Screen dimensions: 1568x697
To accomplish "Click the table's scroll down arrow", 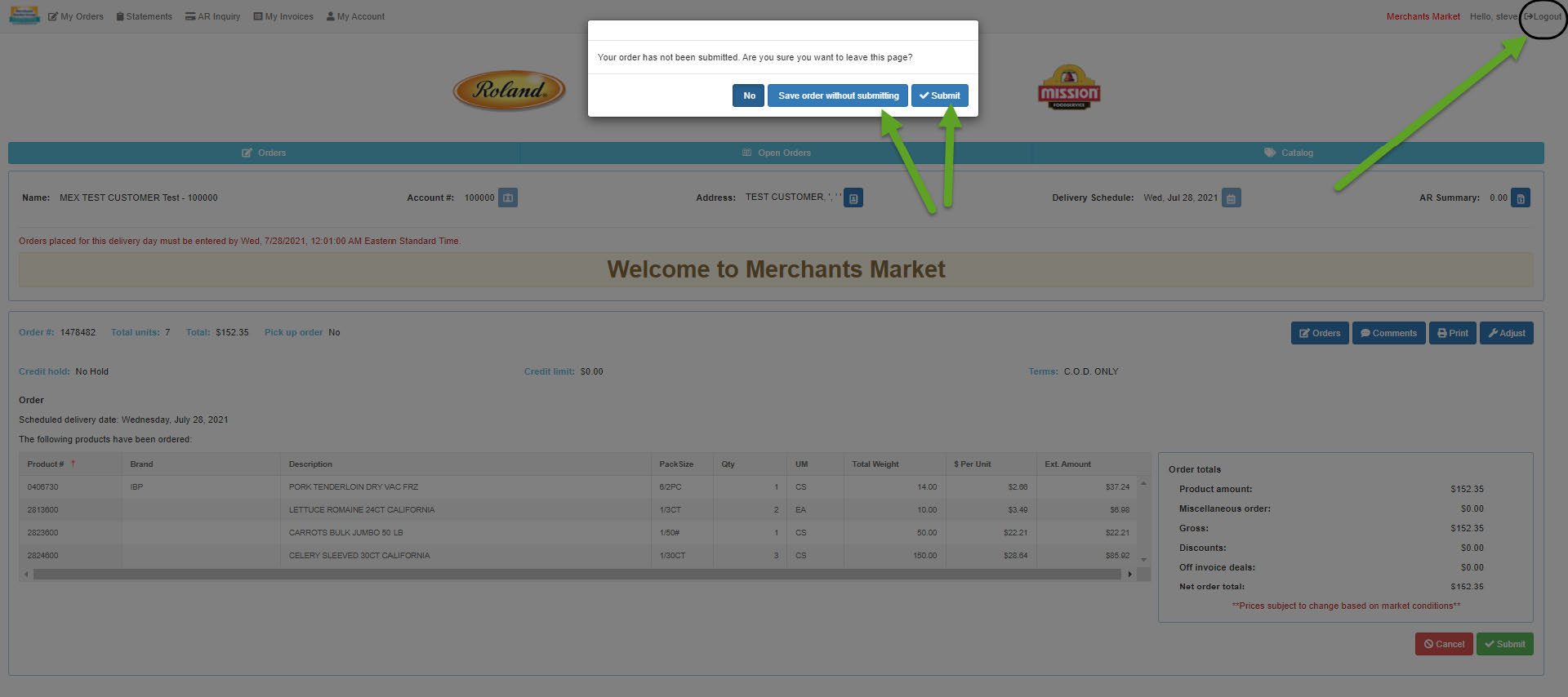I will [1143, 560].
